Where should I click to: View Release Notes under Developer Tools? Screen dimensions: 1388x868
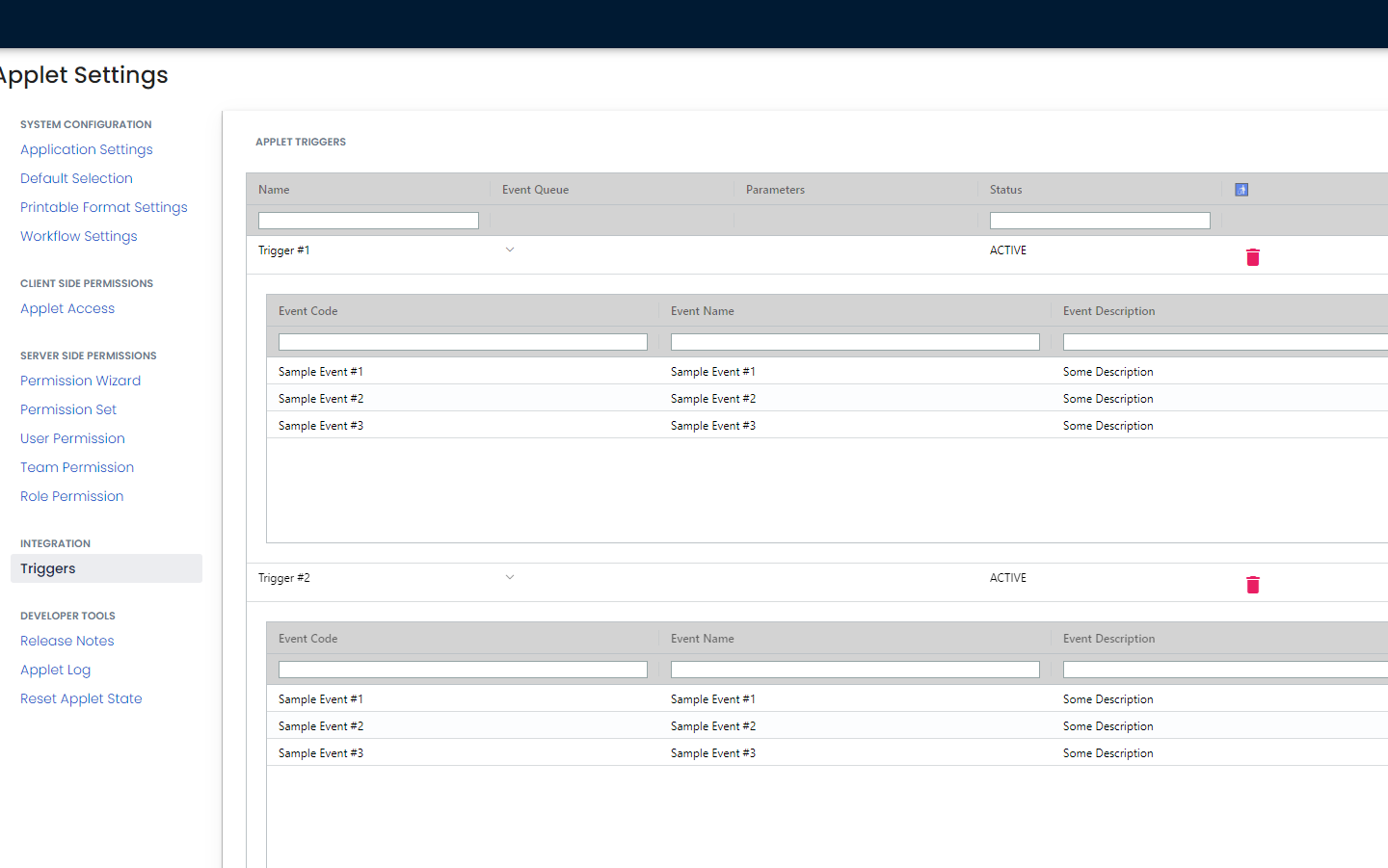(x=67, y=641)
